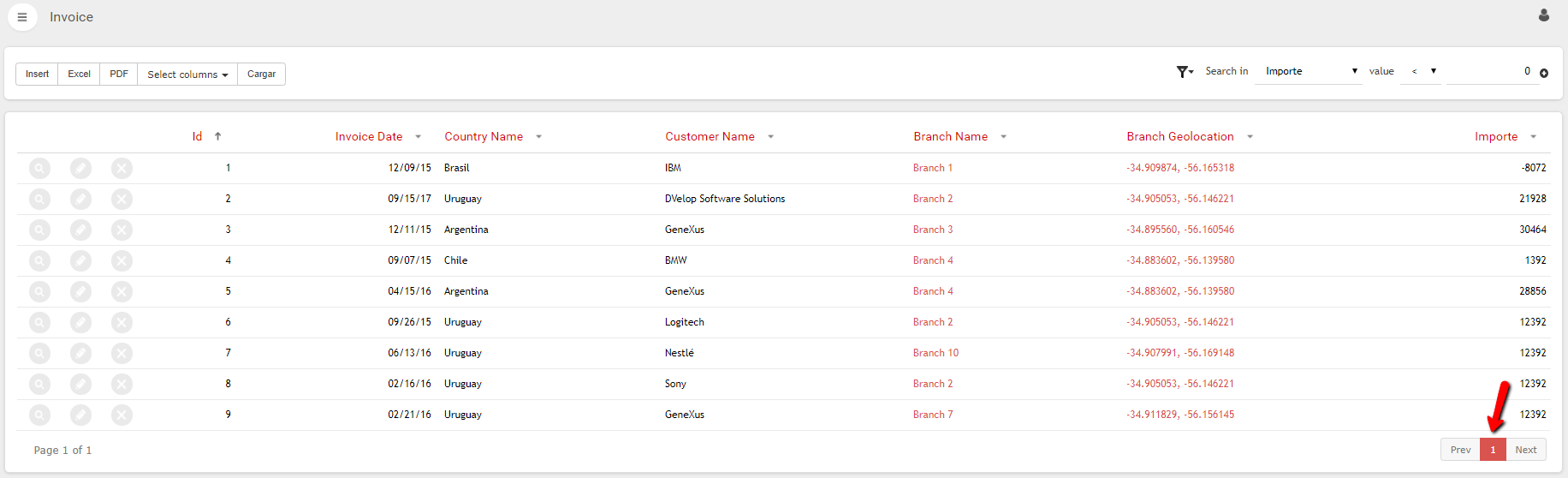Open Country Name column options arrow

click(x=538, y=137)
